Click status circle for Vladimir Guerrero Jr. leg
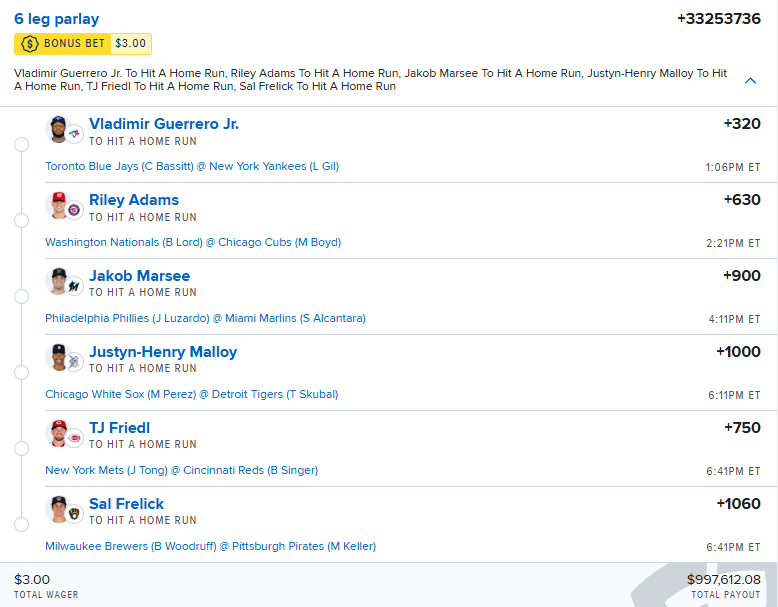Viewport: 778px width, 607px height. (x=21, y=144)
